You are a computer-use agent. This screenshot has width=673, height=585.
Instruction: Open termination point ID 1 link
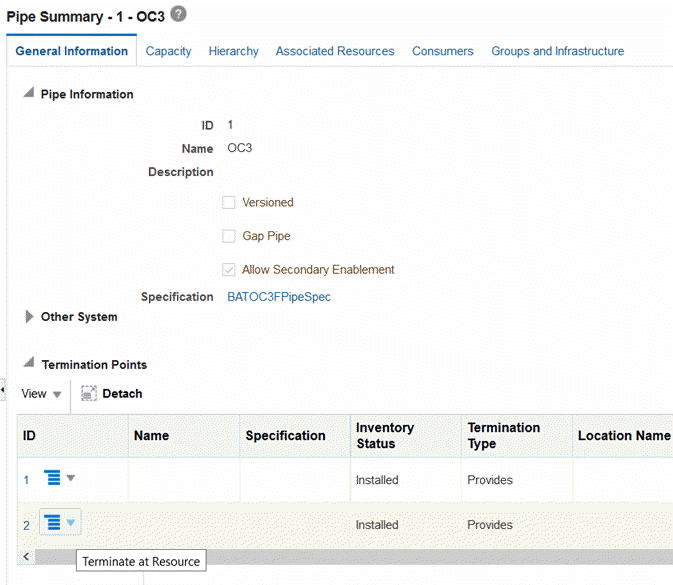[x=26, y=479]
